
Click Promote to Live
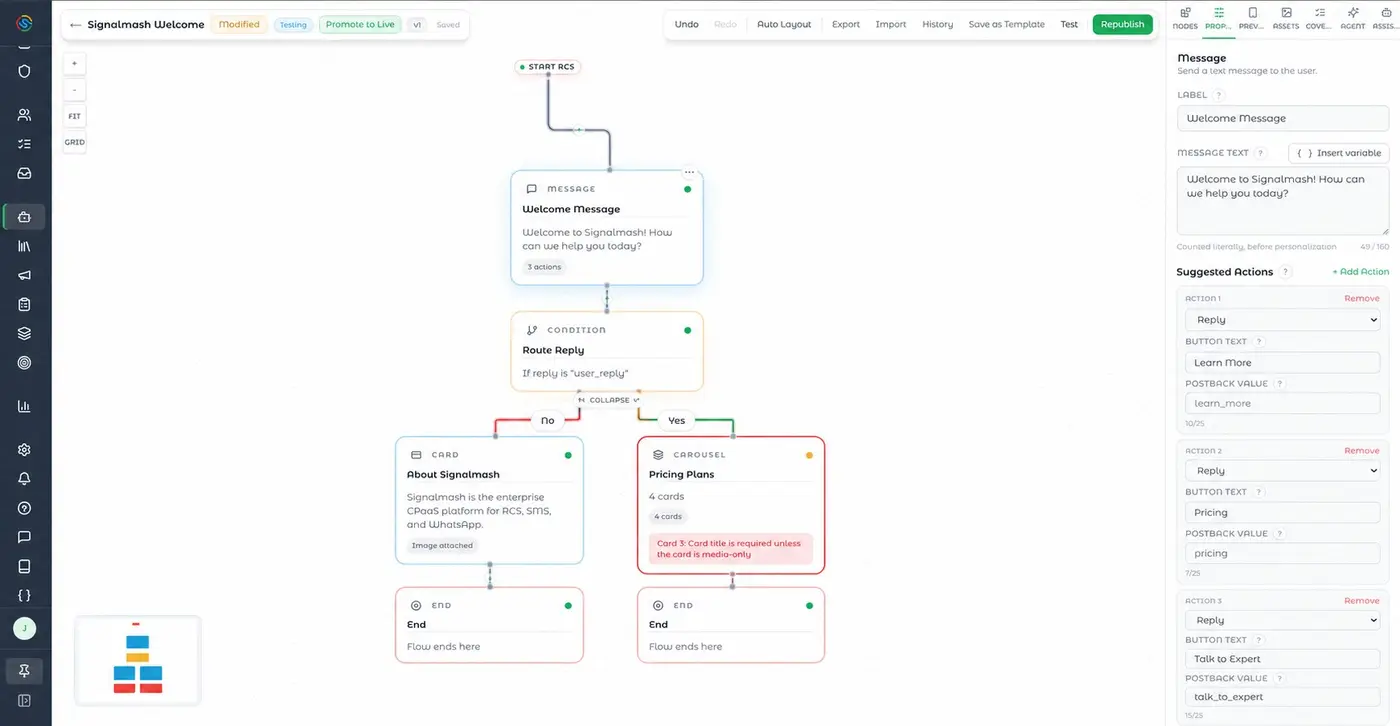pyautogui.click(x=360, y=25)
